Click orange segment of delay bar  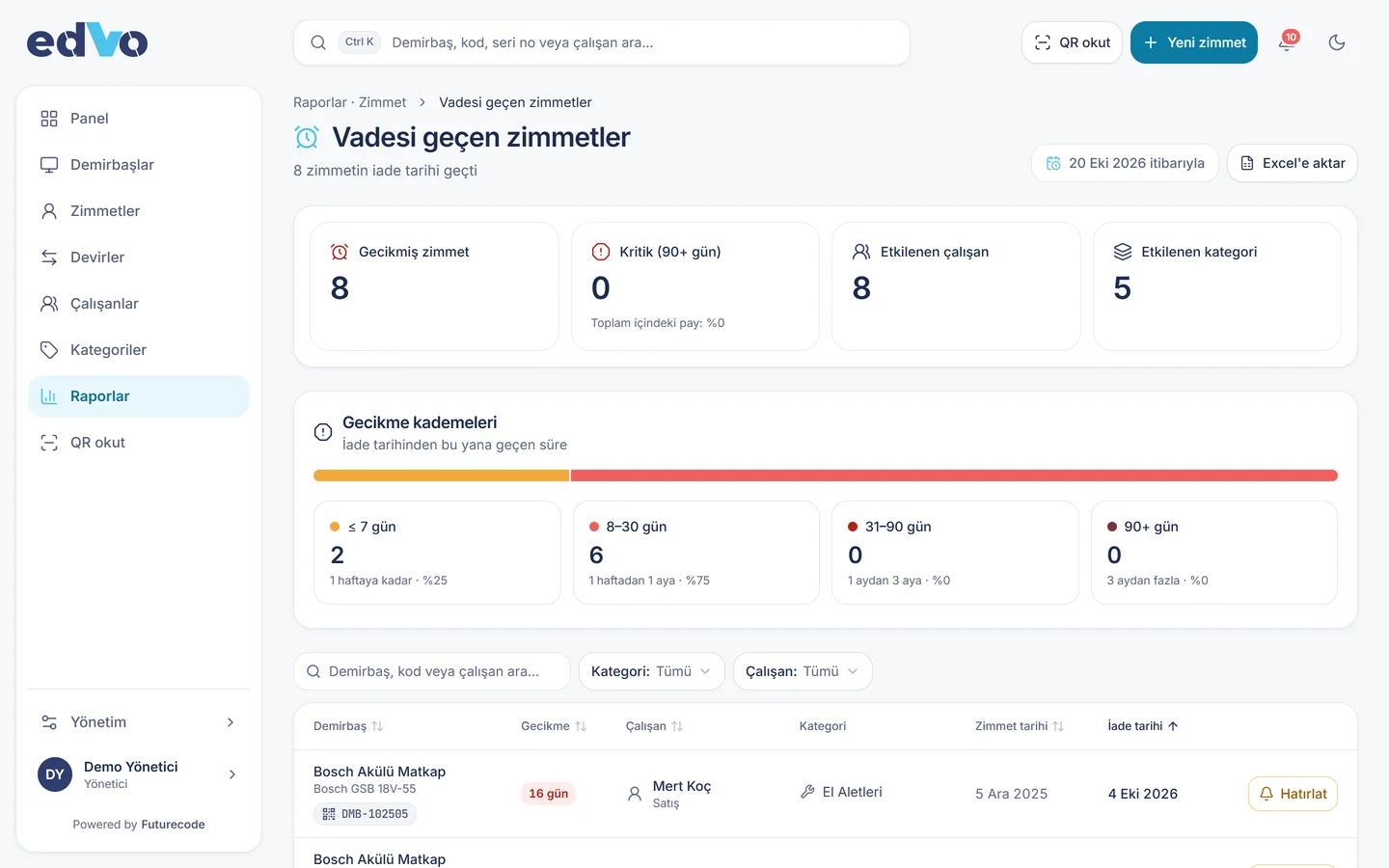[x=441, y=475]
